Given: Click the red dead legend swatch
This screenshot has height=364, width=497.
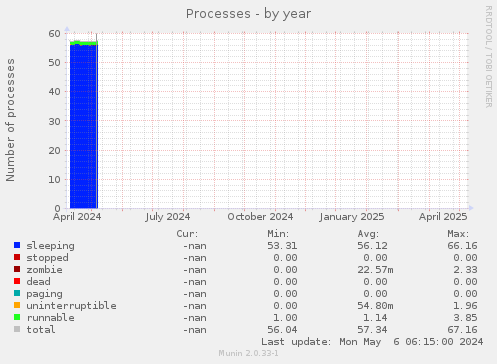Looking at the screenshot, I should tap(17, 281).
